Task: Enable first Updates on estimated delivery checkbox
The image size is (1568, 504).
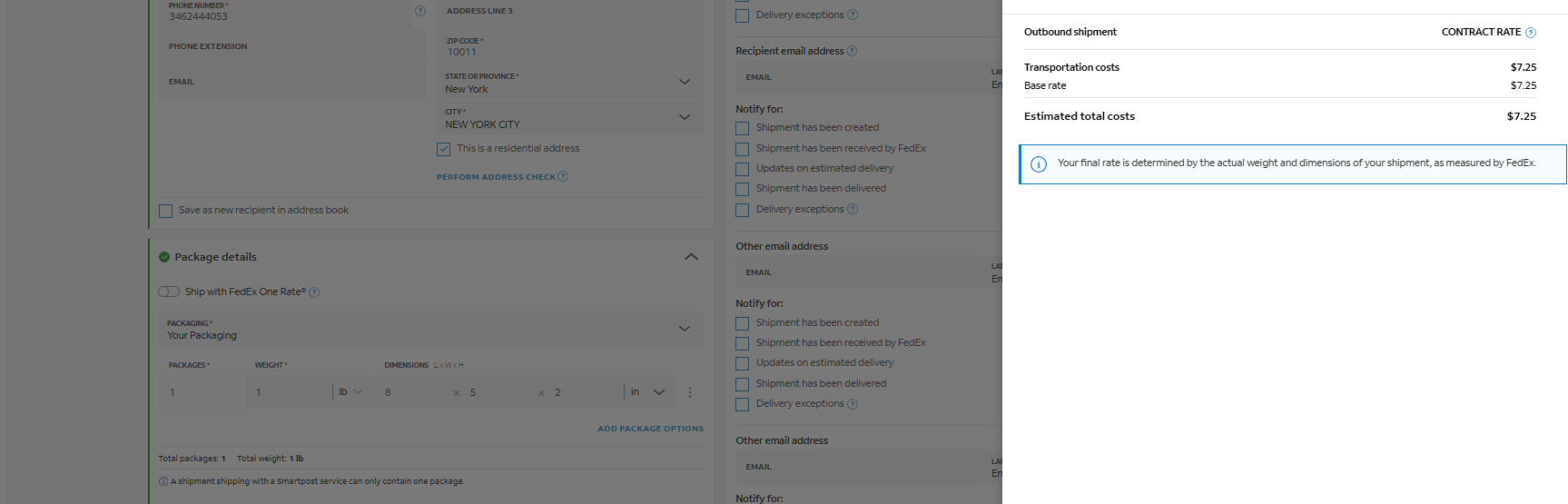Action: [742, 169]
